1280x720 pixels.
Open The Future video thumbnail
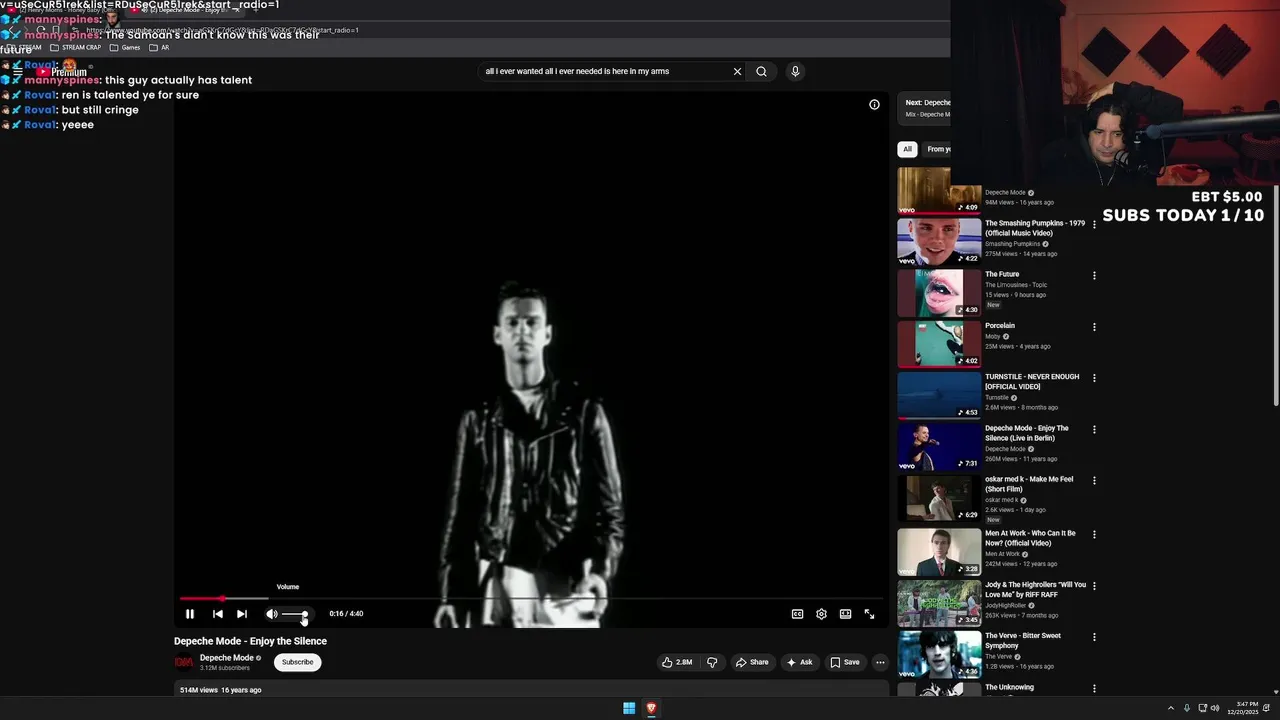coord(939,292)
